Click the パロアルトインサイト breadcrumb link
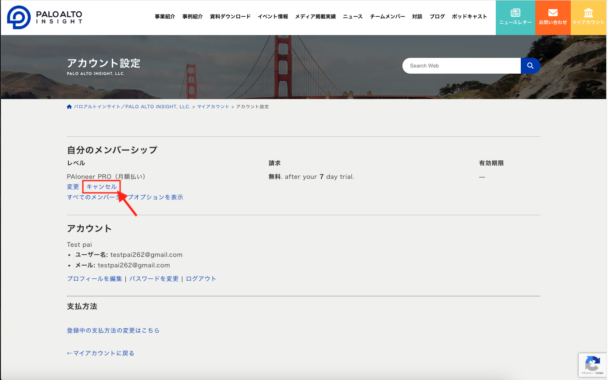 131,107
